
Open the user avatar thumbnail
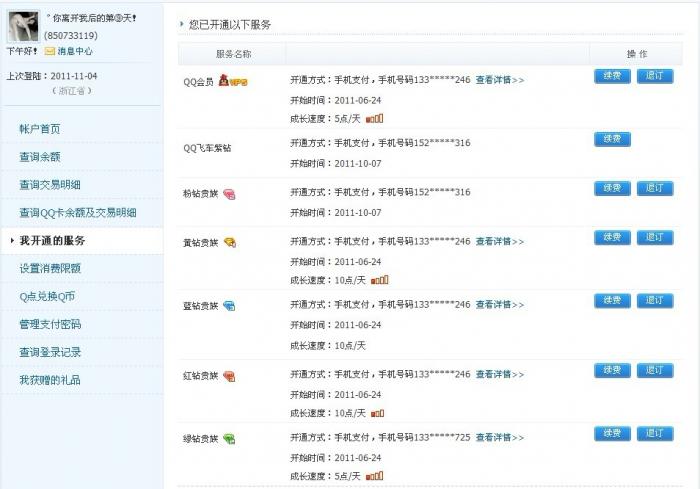coord(24,27)
